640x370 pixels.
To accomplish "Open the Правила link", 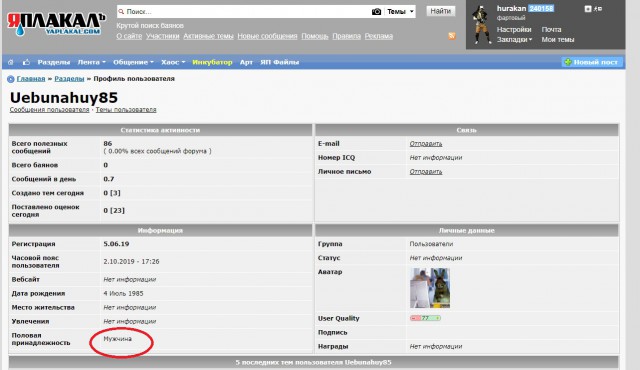I will click(x=347, y=36).
